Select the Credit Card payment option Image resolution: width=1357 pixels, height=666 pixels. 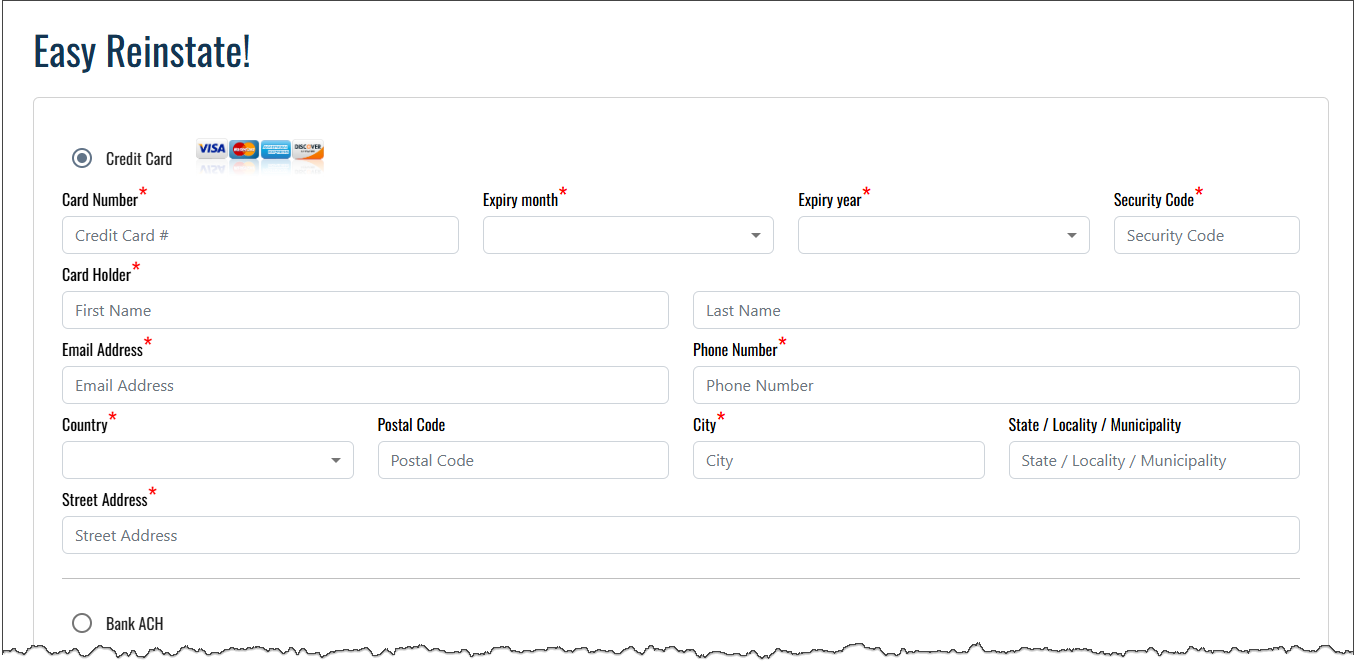[x=82, y=158]
